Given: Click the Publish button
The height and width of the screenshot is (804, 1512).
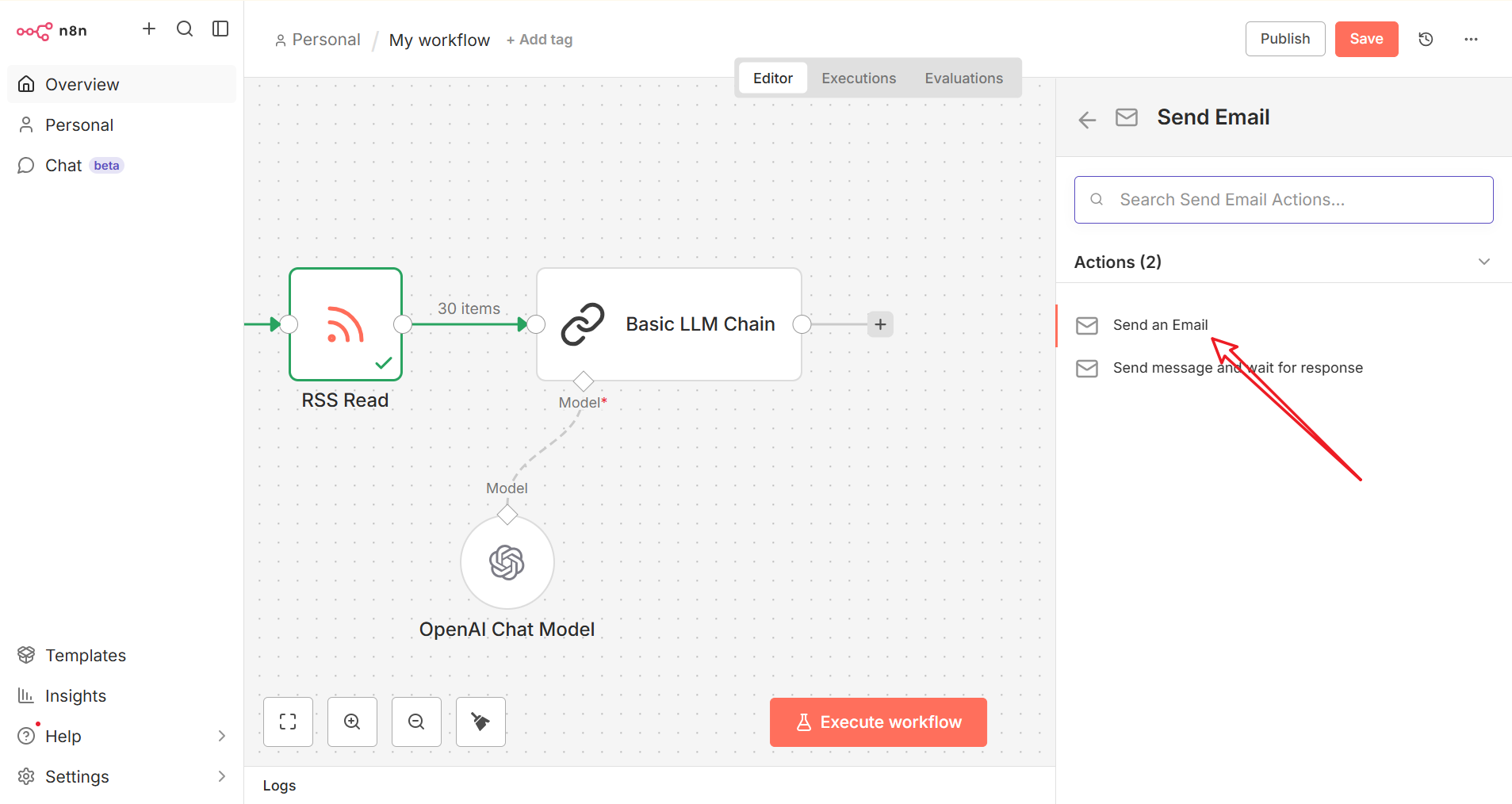Looking at the screenshot, I should click(x=1284, y=39).
